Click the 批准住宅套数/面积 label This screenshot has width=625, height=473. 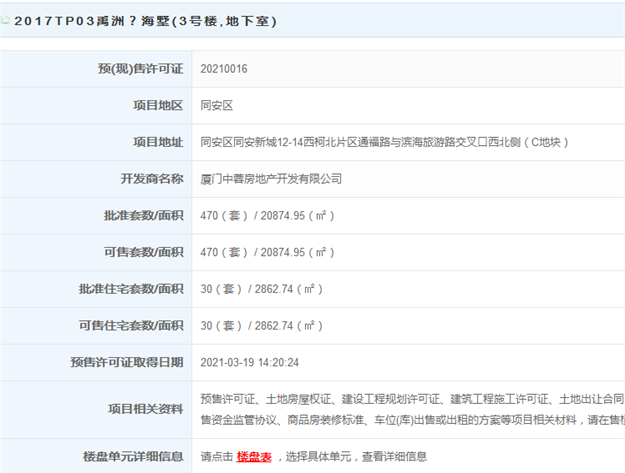click(131, 289)
